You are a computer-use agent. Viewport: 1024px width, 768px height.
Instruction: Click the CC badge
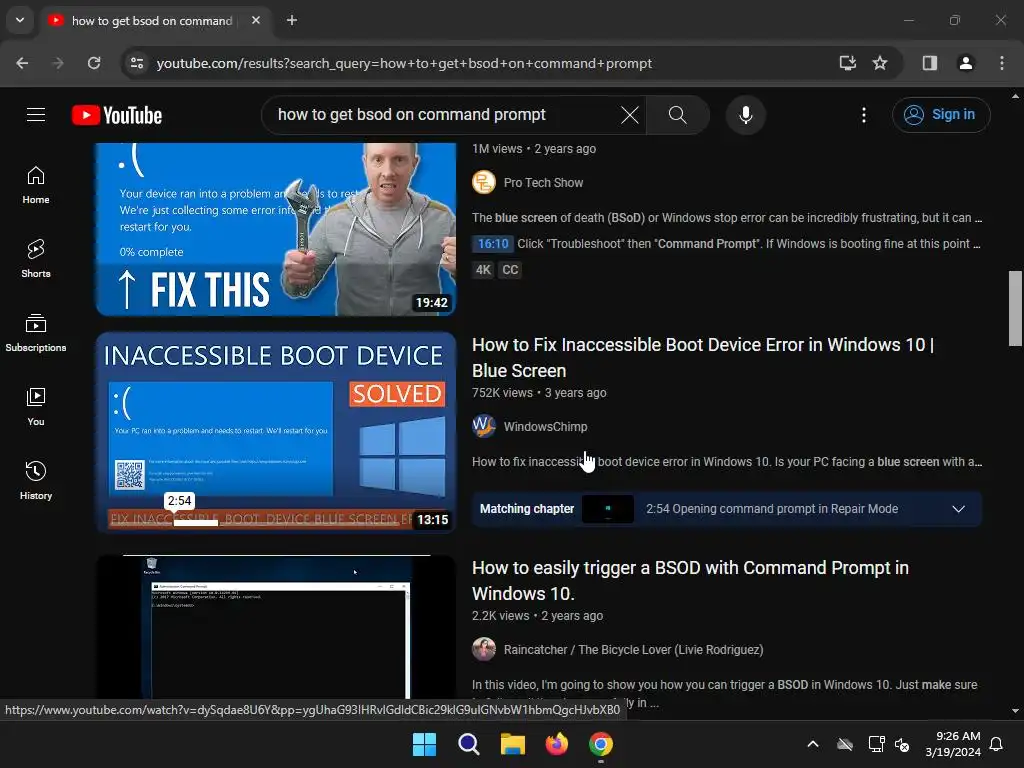click(510, 270)
